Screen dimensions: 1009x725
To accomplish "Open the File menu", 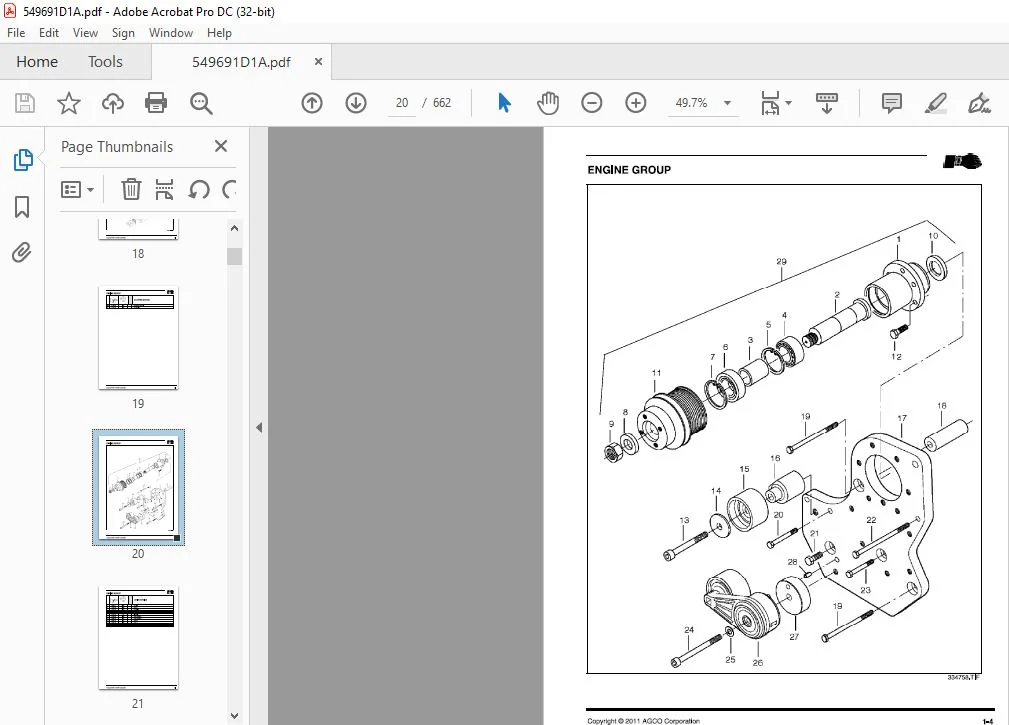I will pyautogui.click(x=16, y=33).
